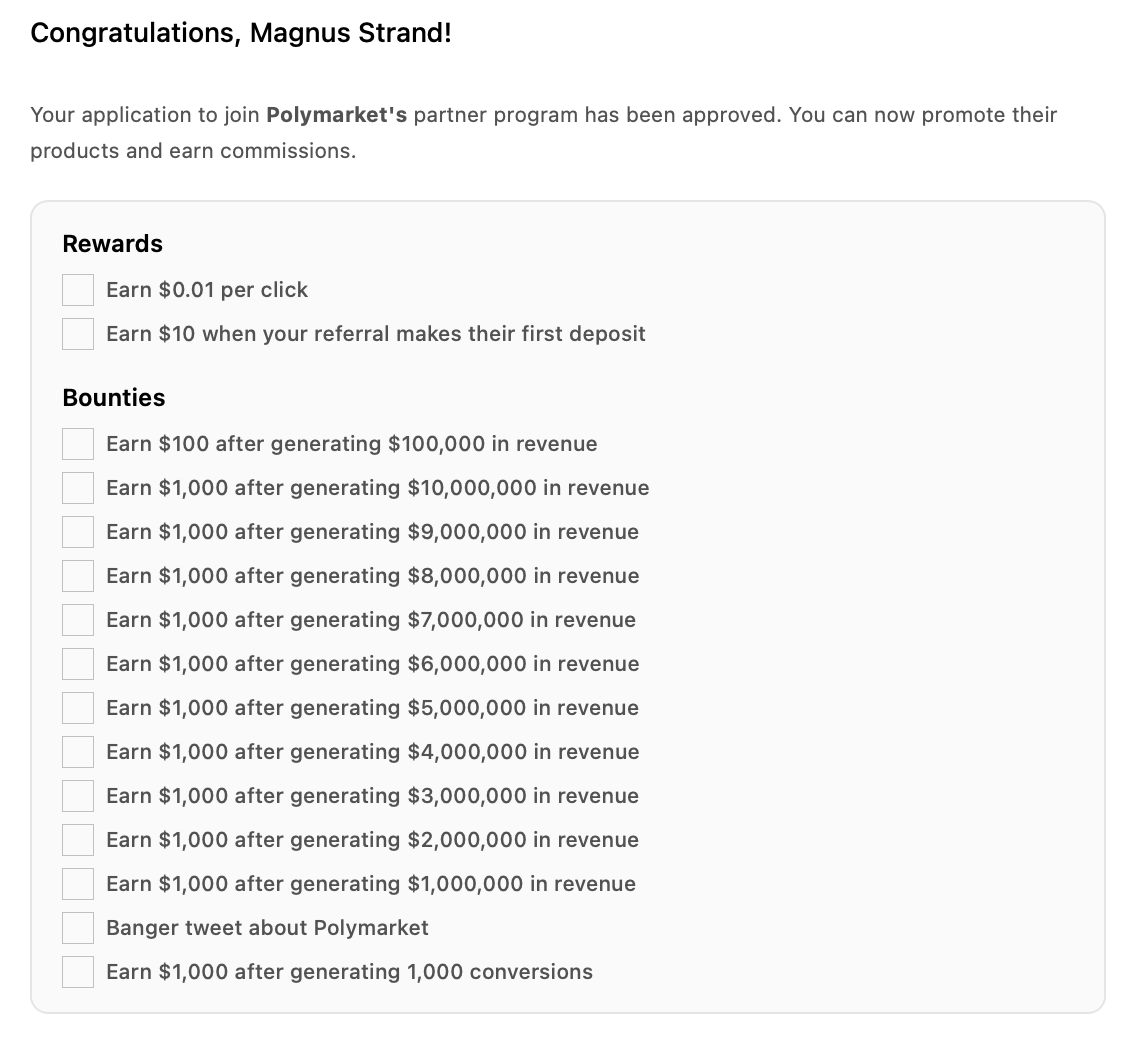
Task: Check the Banger tweet about Polymarket box
Action: (x=78, y=928)
